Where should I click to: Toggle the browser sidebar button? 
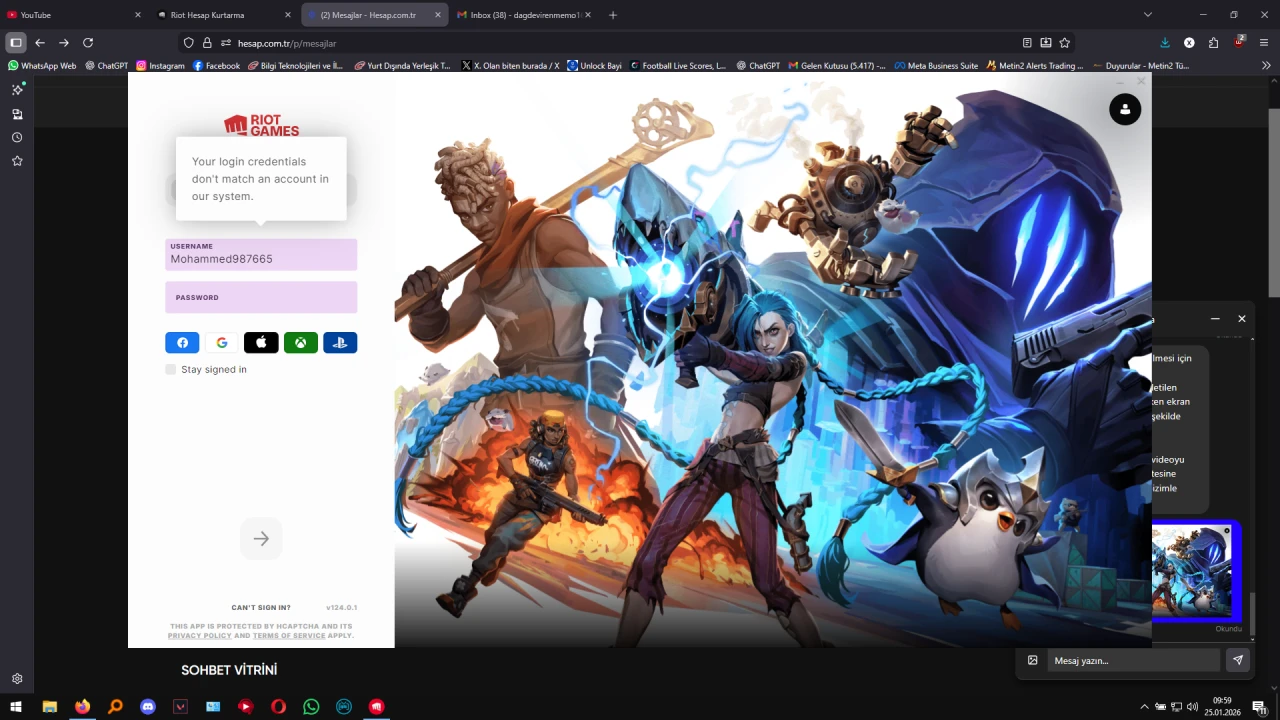pos(16,43)
